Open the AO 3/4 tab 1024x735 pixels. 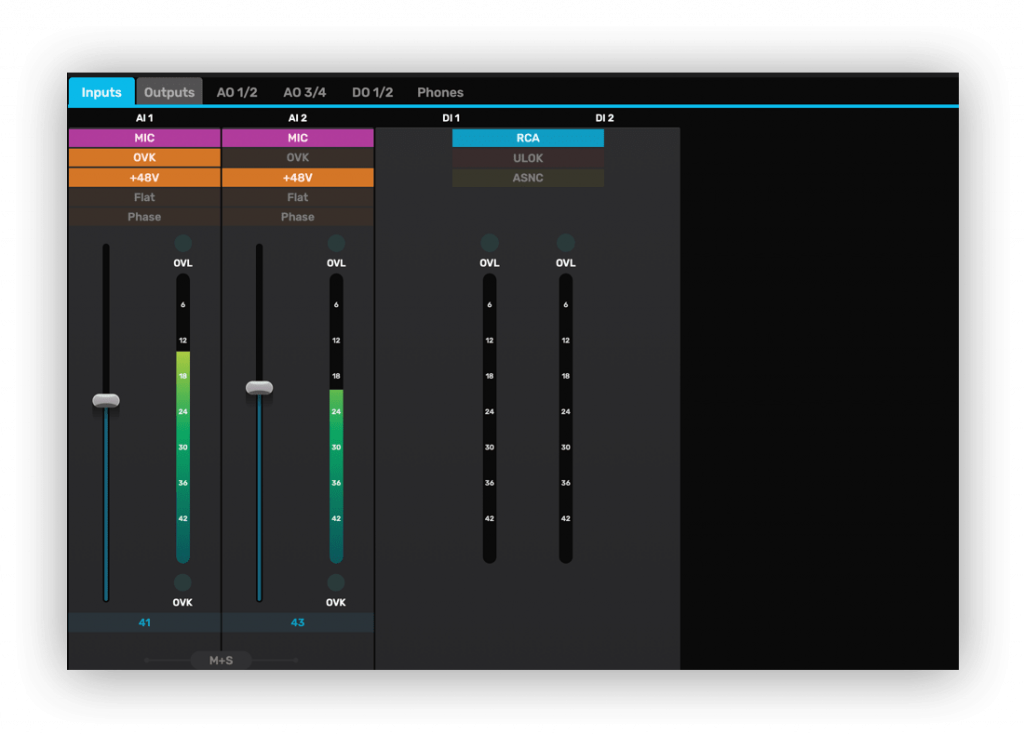[304, 91]
